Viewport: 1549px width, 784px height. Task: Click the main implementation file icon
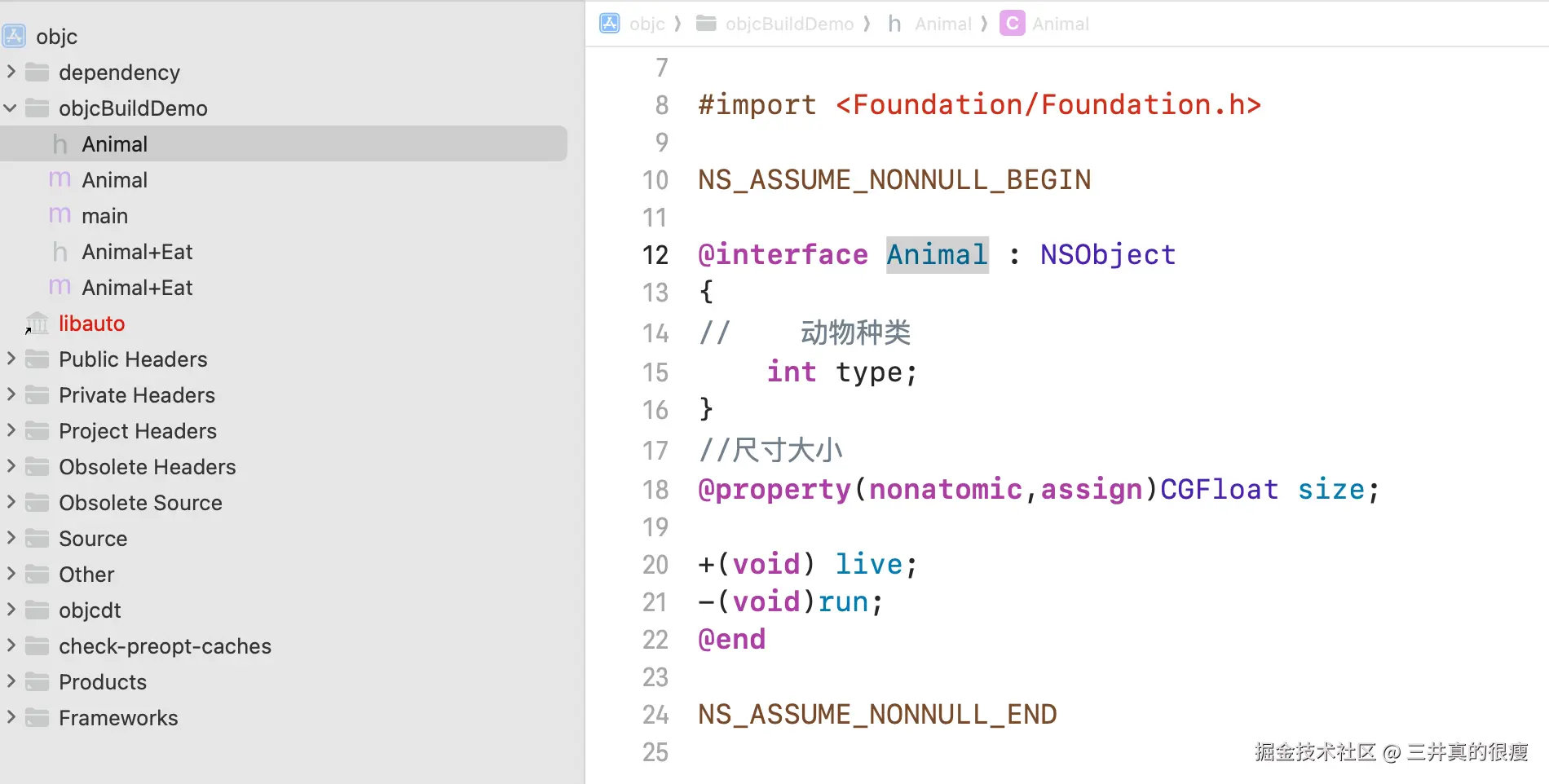[x=60, y=216]
